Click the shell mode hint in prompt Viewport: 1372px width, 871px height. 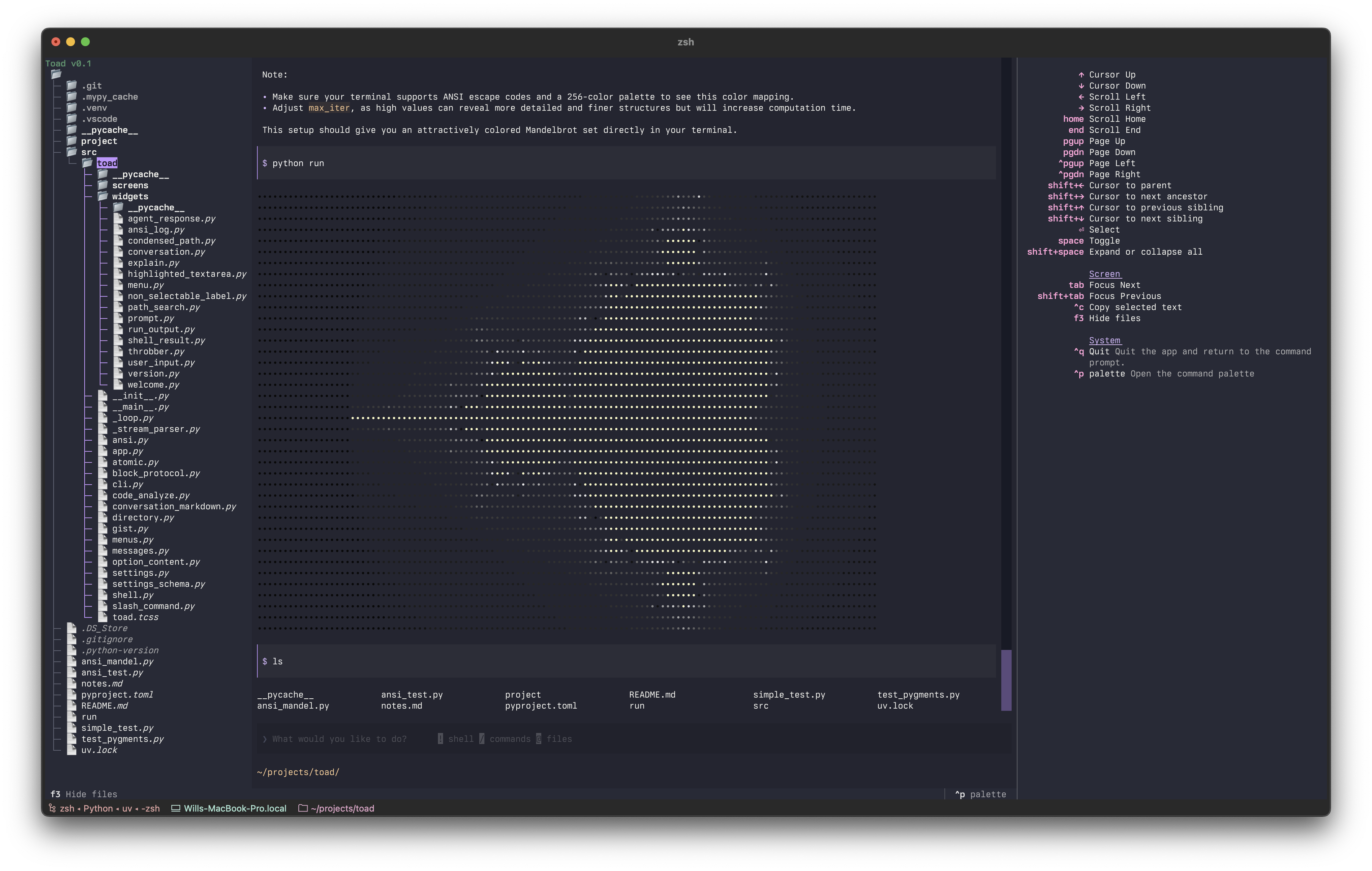tap(455, 739)
